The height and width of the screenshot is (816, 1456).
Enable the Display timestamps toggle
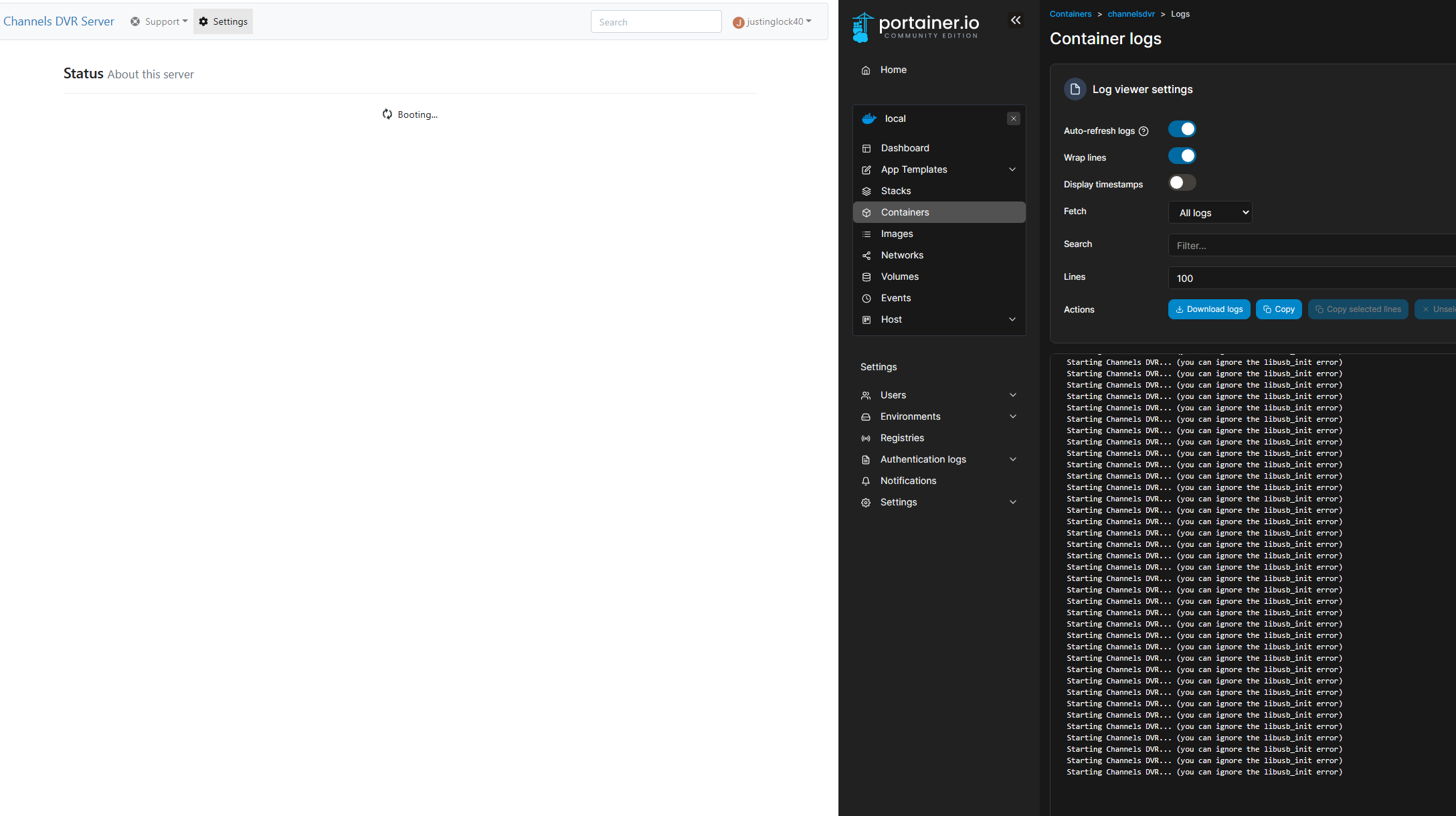coord(1182,183)
